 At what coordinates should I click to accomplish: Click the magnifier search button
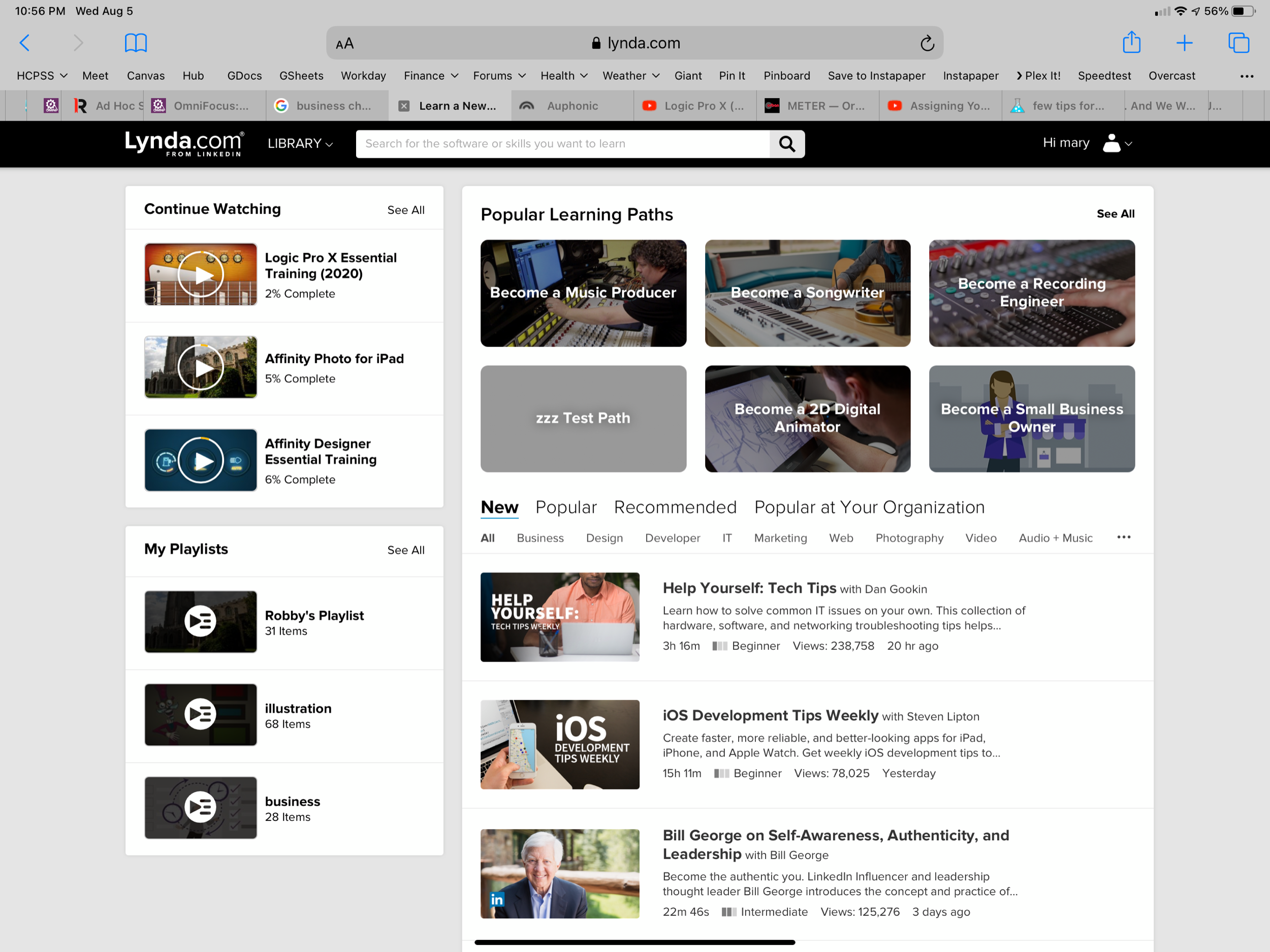(x=786, y=144)
